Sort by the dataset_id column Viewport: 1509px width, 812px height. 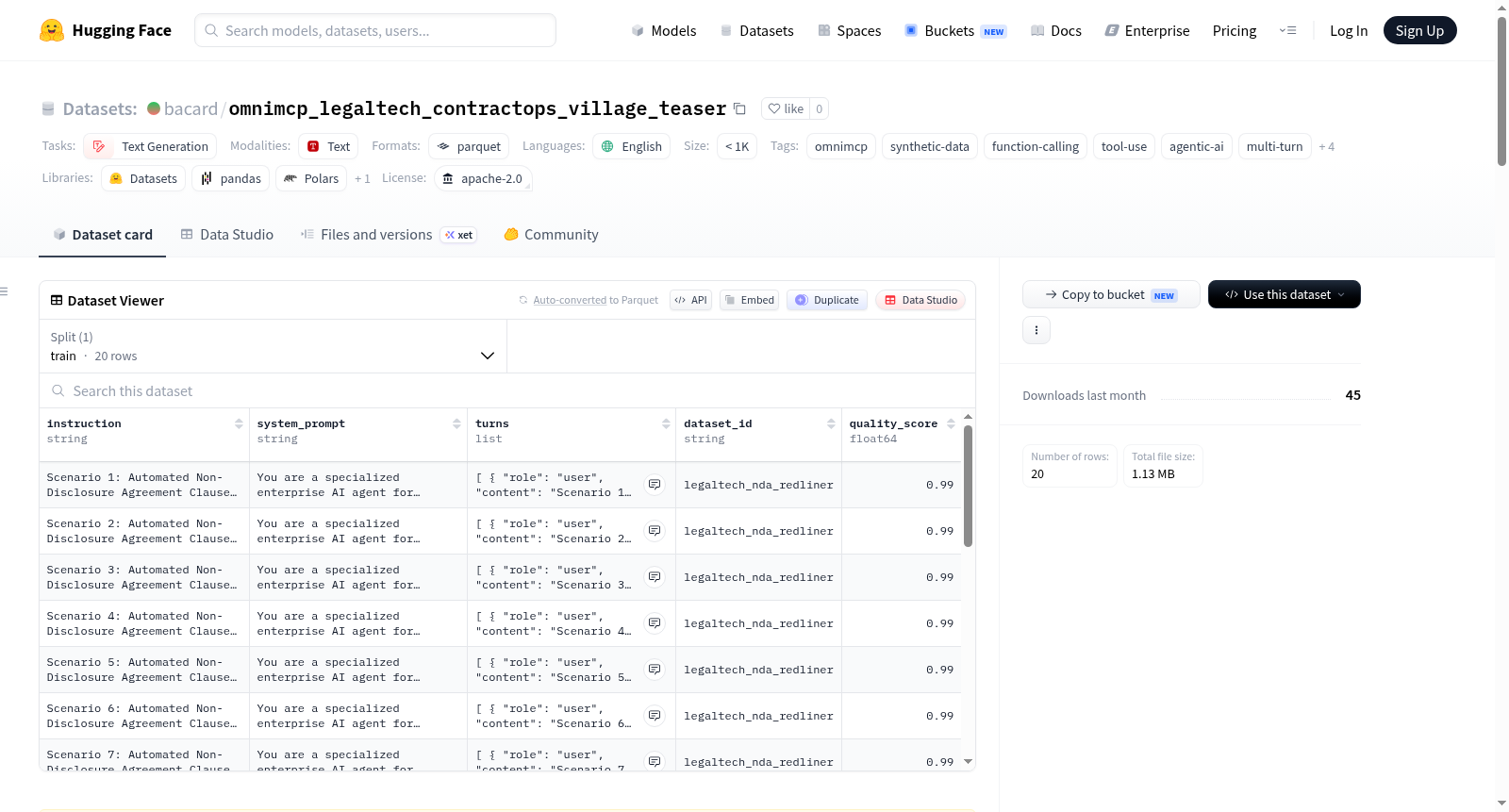[831, 424]
